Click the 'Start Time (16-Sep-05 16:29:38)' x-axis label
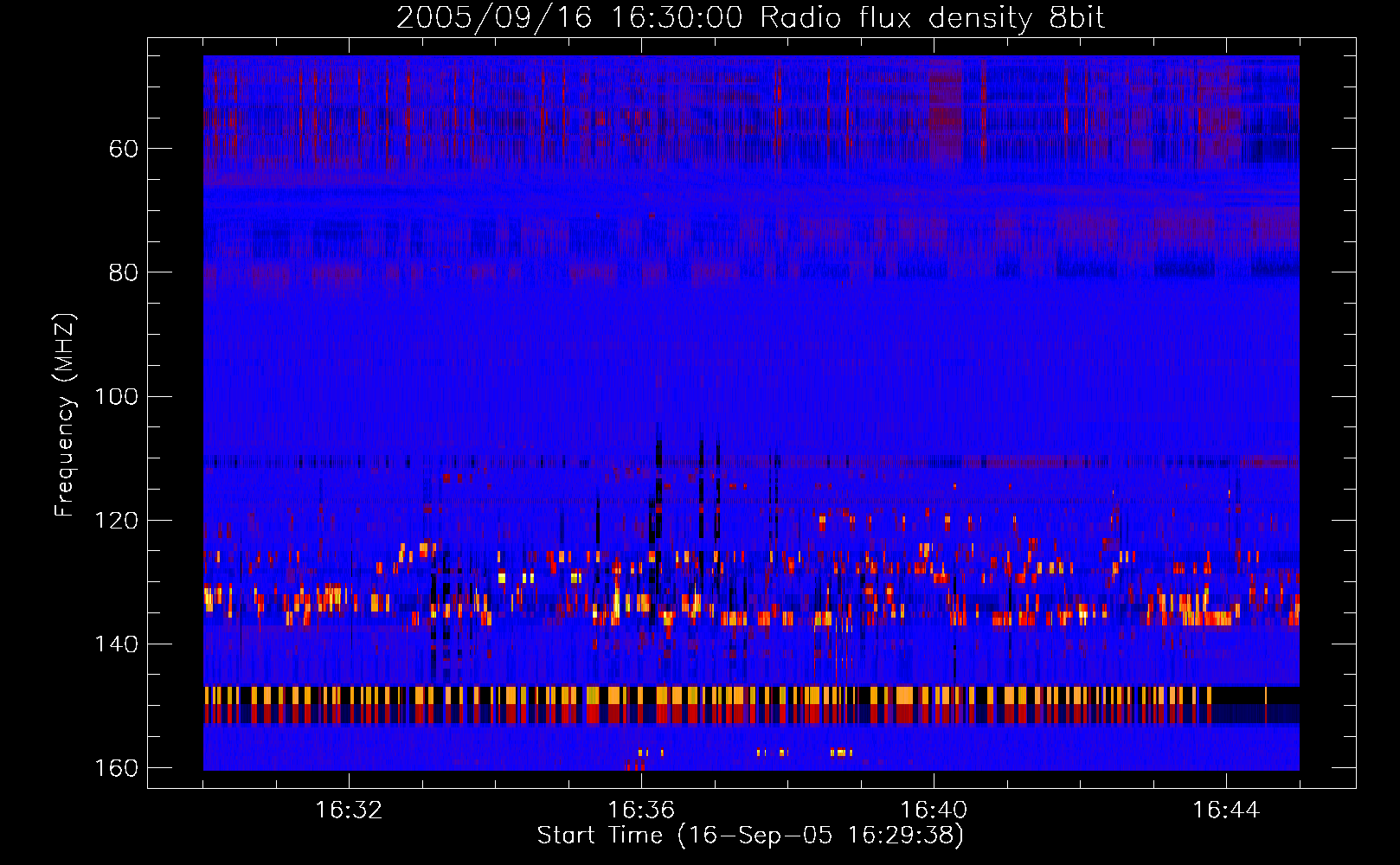1400x865 pixels. coord(750,836)
